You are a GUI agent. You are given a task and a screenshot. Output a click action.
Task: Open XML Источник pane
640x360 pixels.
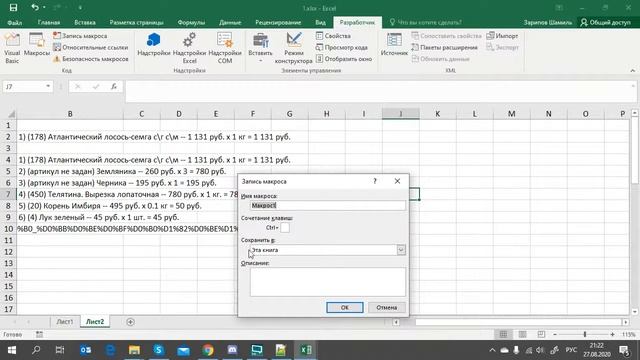click(x=394, y=45)
